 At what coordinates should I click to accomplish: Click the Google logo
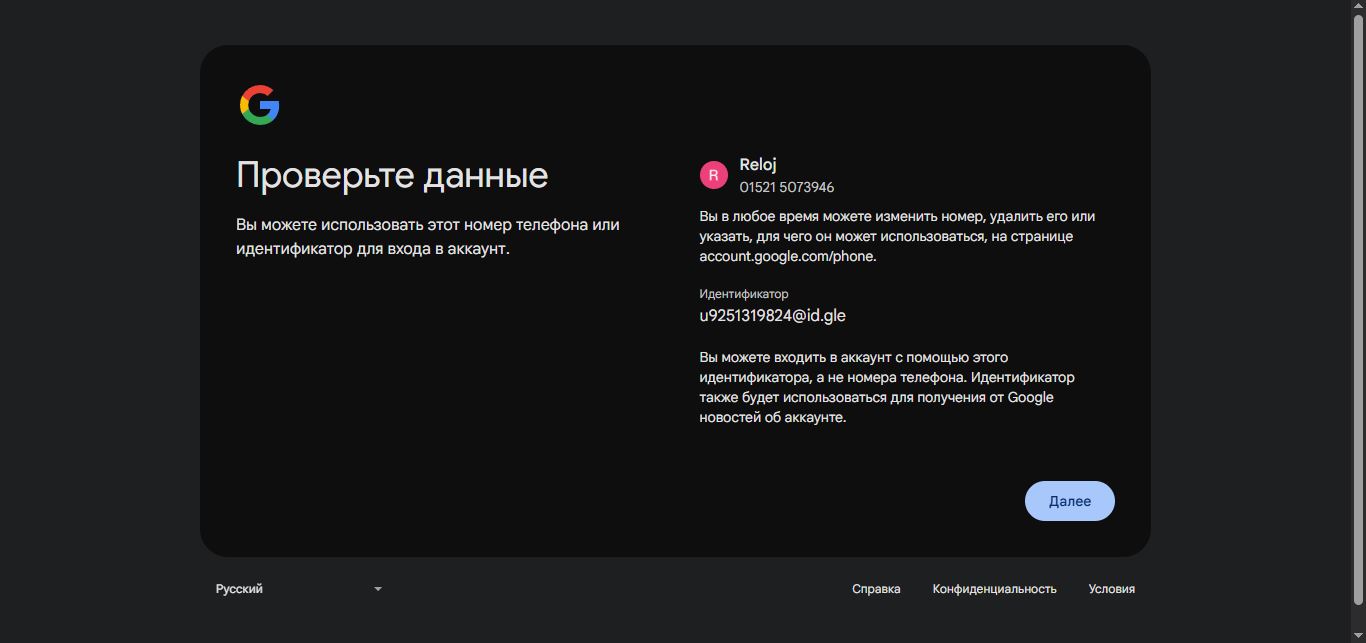click(x=259, y=105)
